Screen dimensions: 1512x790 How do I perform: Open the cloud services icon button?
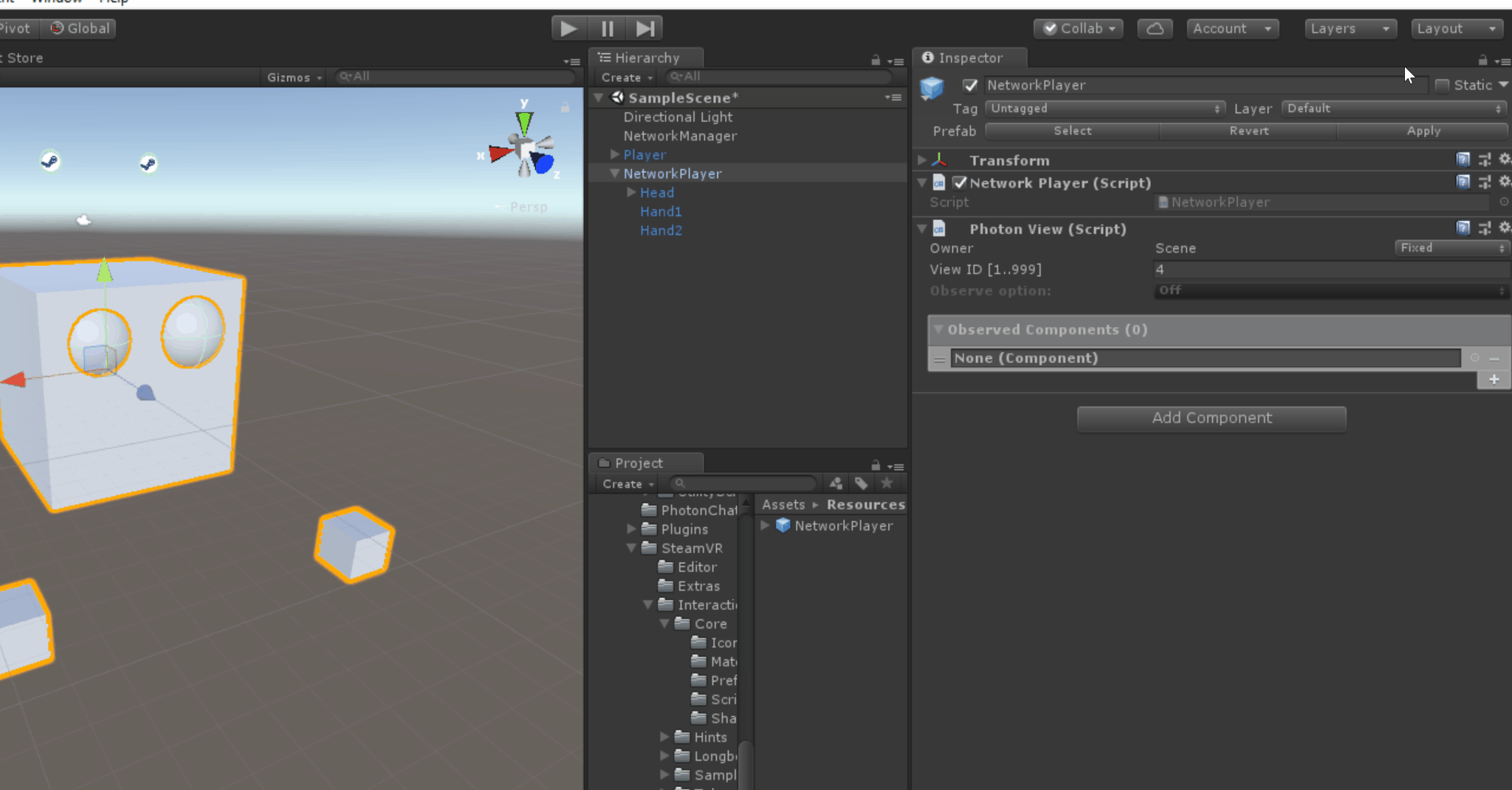click(1155, 29)
